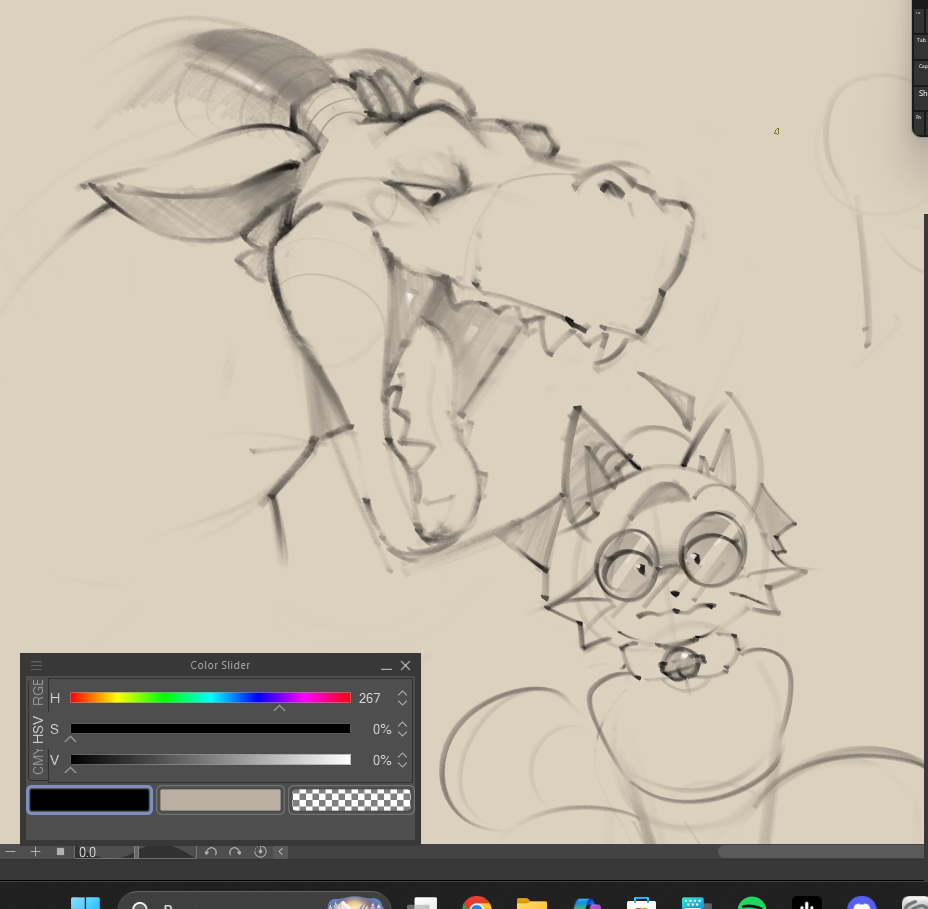The height and width of the screenshot is (909, 928).
Task: Adjust the Saturation percentage stepper arrows
Action: 402,729
